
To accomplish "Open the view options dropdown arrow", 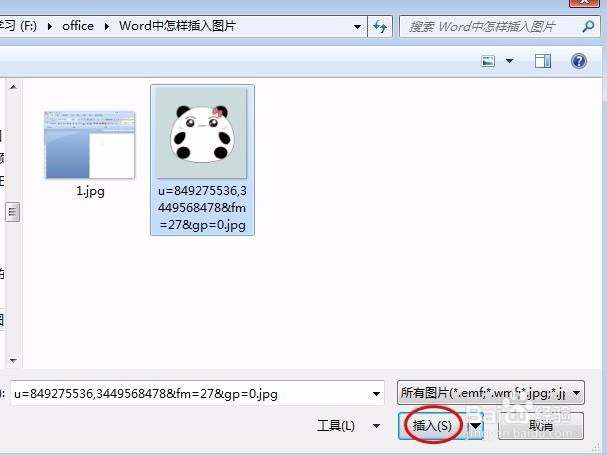I will [x=509, y=61].
